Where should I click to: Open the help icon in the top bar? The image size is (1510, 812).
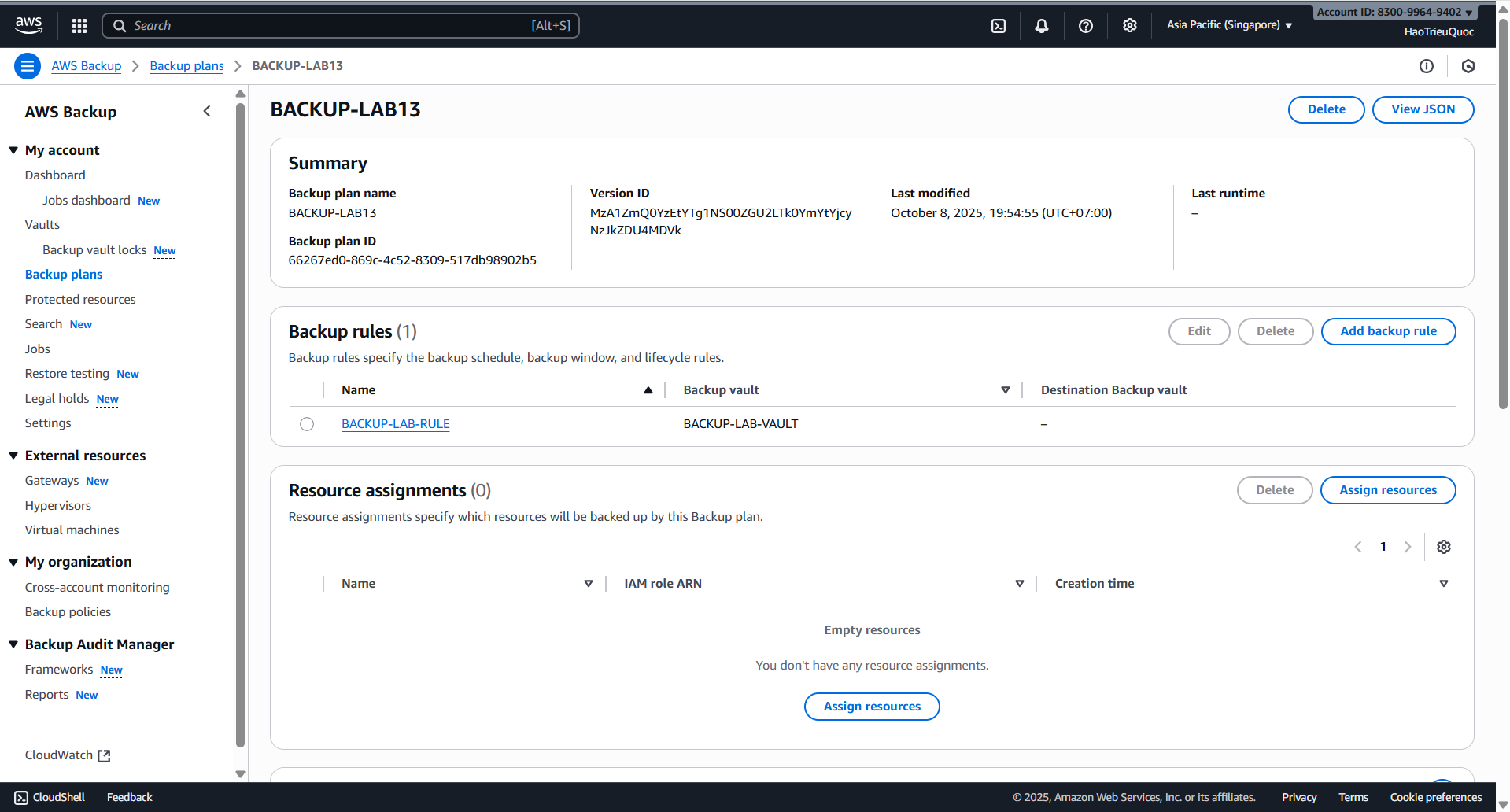1086,25
